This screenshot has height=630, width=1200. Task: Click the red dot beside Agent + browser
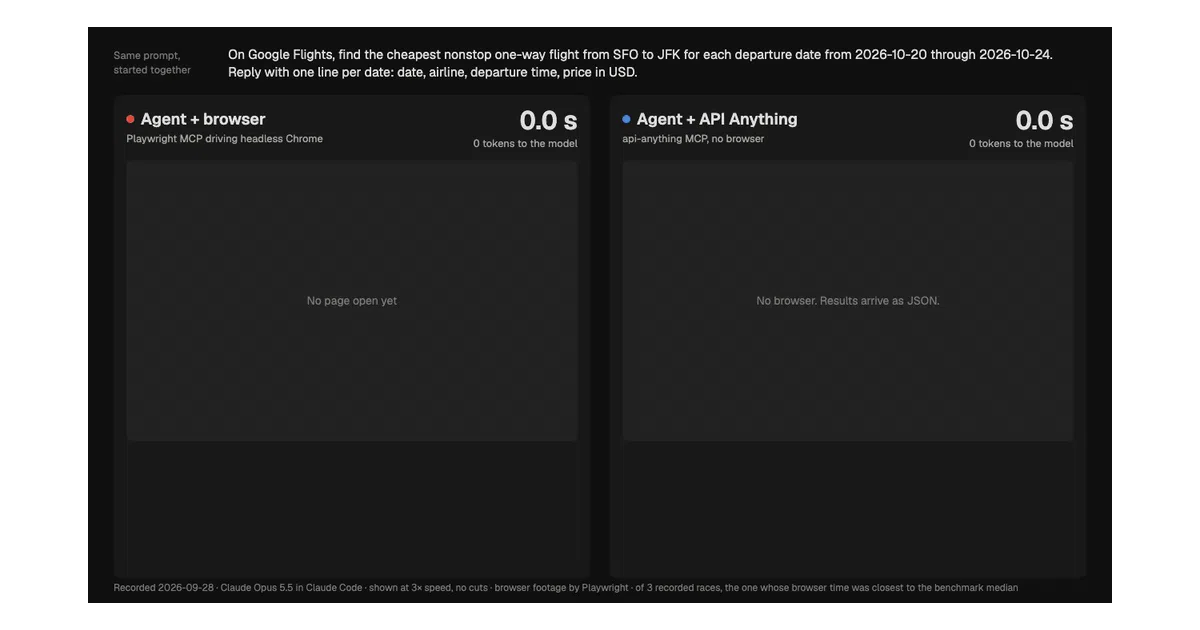[x=130, y=119]
